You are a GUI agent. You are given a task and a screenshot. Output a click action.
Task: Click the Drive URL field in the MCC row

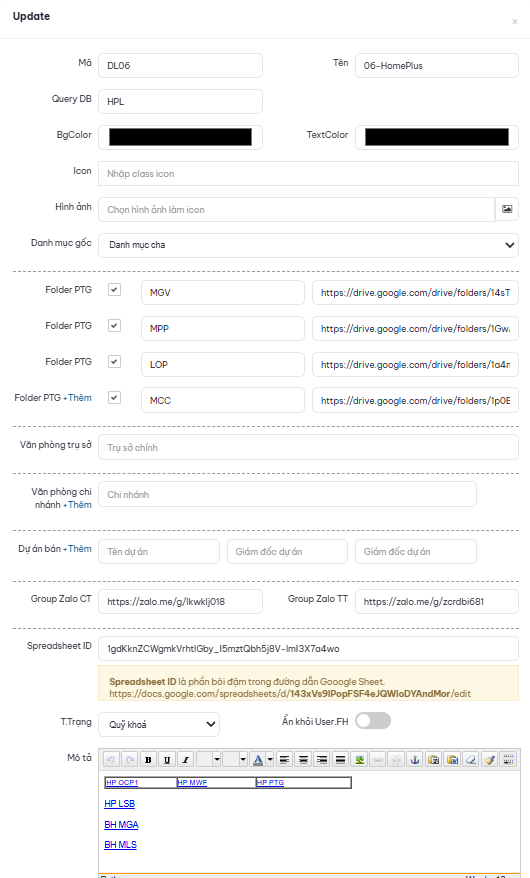pos(415,400)
